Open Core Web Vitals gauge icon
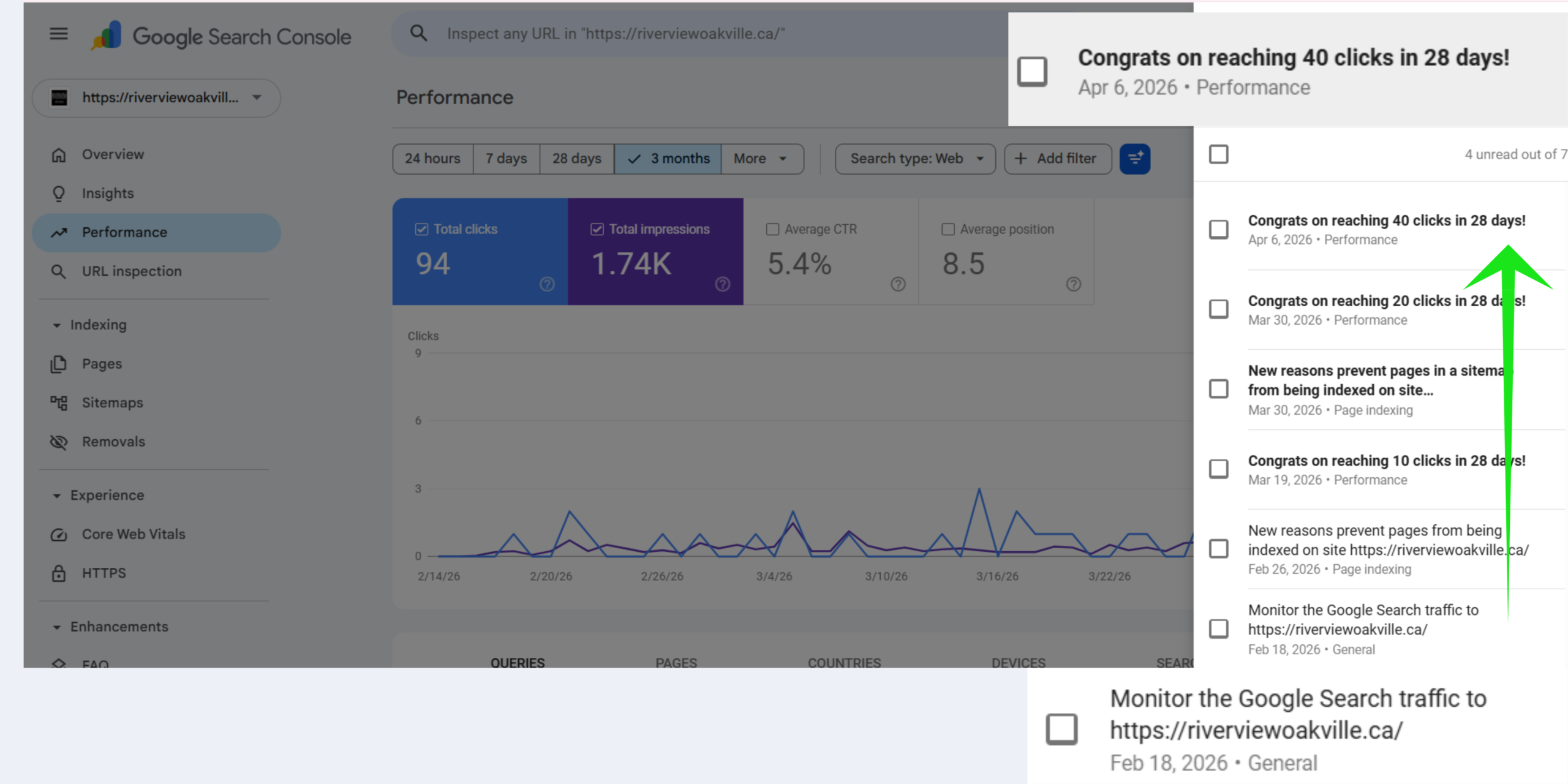Screen dimensions: 1568x784 click(59, 535)
